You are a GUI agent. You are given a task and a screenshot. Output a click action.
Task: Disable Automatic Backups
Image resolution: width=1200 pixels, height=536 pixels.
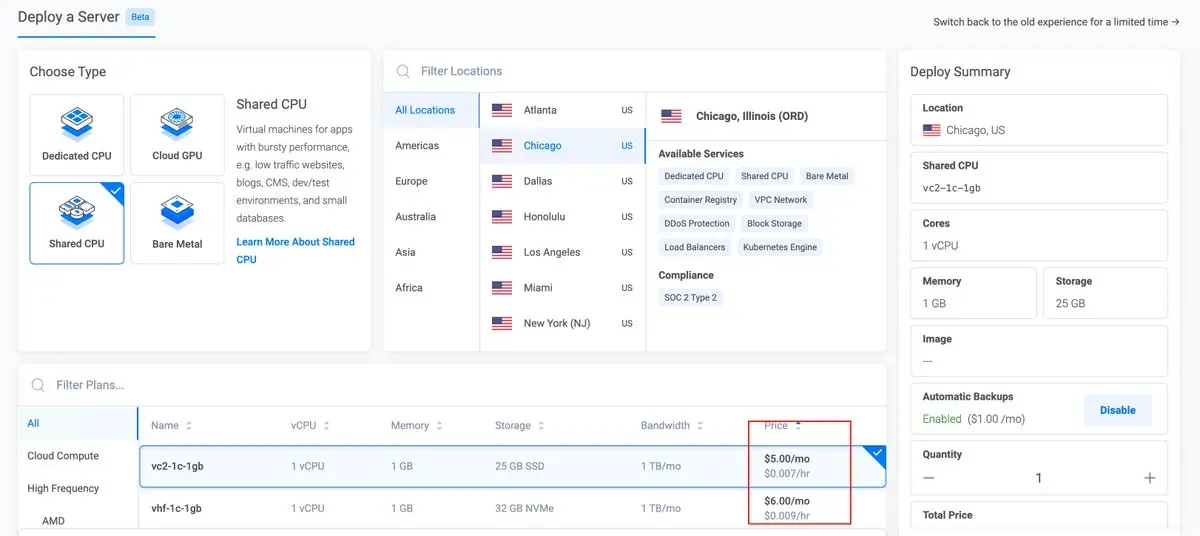(x=1117, y=410)
